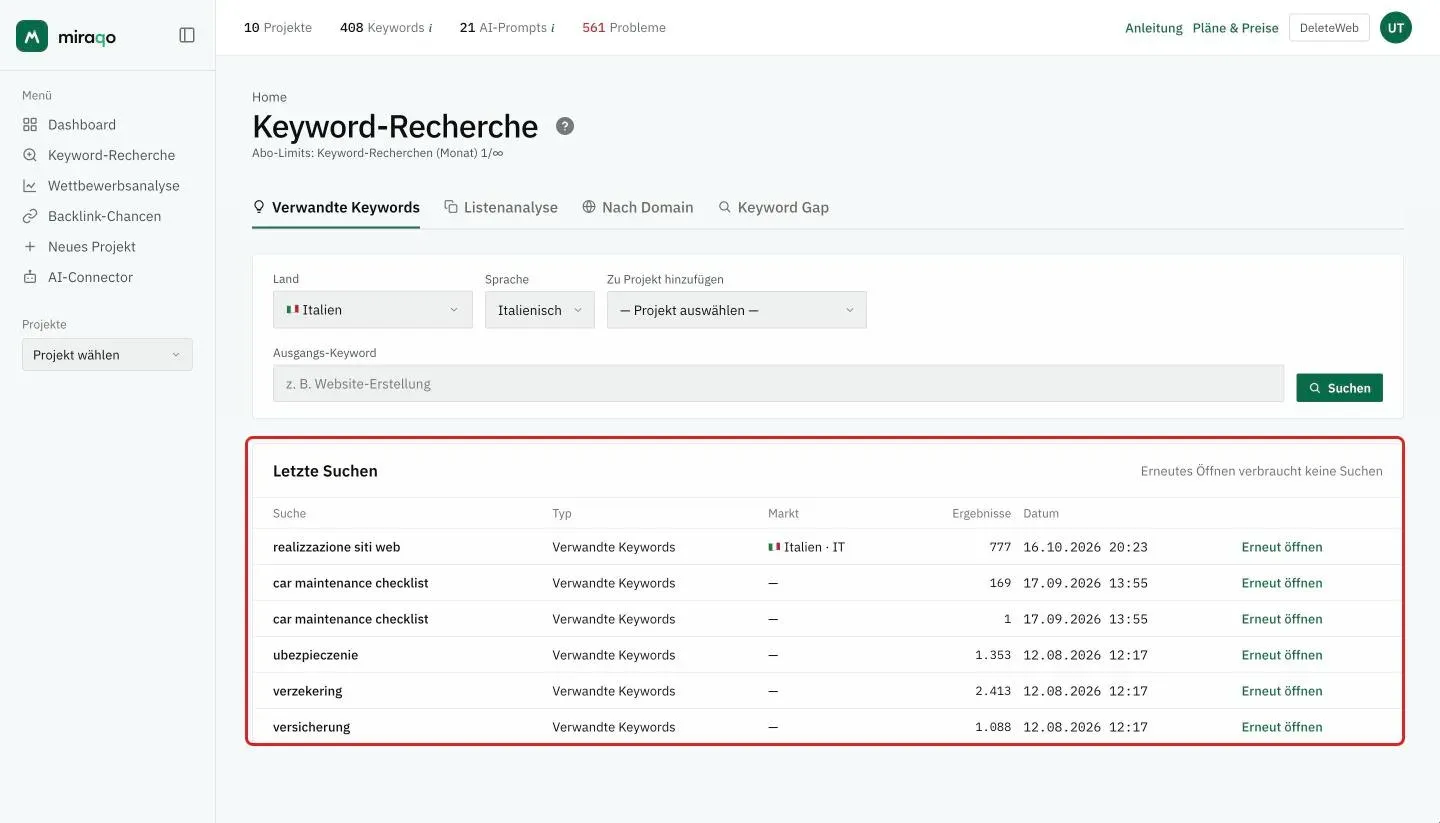Click the plus icon for Neues Projekt

pos(30,247)
